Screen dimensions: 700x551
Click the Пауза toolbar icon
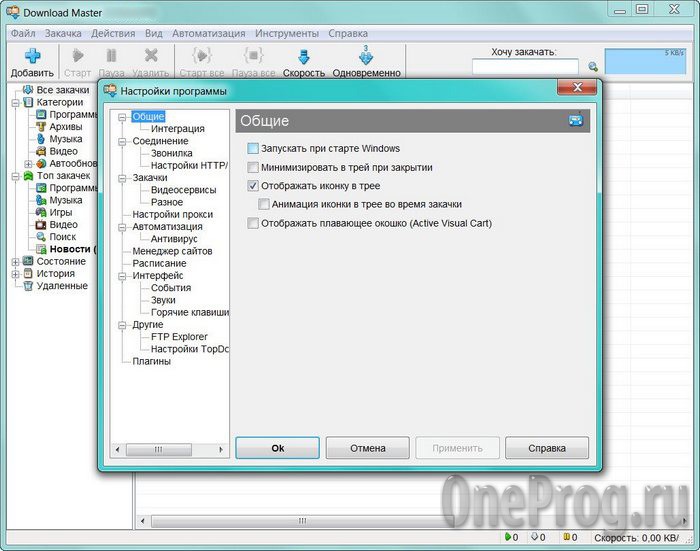pyautogui.click(x=111, y=56)
